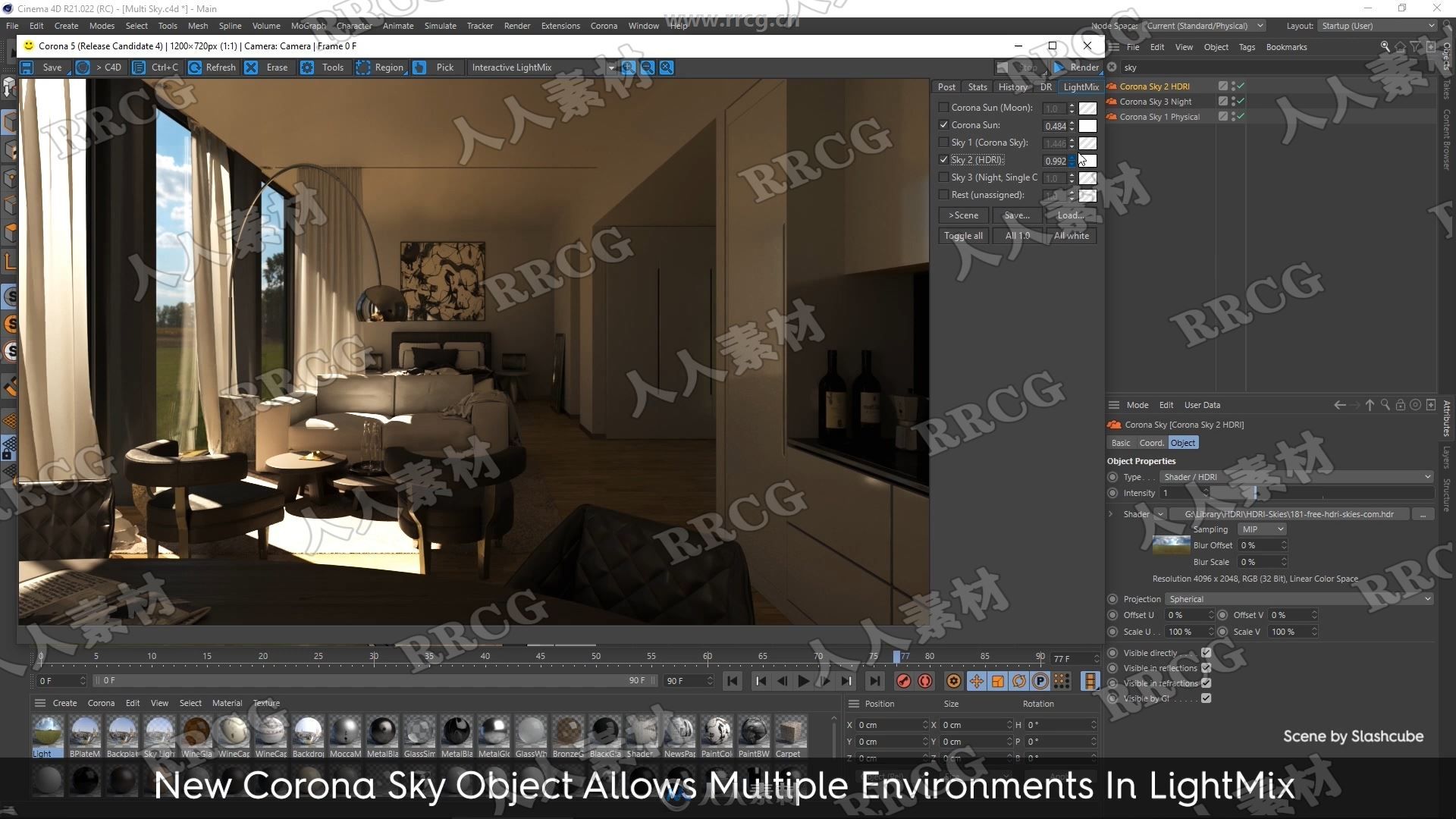Open the Layout Startup (User) dropdown

coord(1377,26)
